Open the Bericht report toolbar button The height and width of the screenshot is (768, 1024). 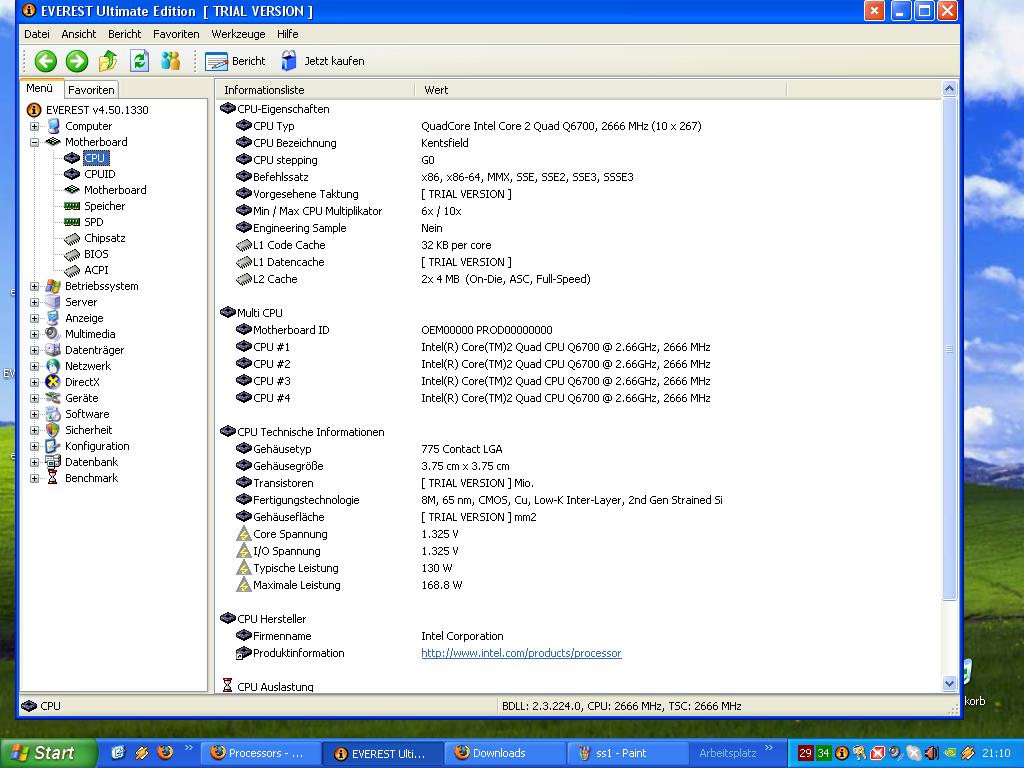coord(235,61)
